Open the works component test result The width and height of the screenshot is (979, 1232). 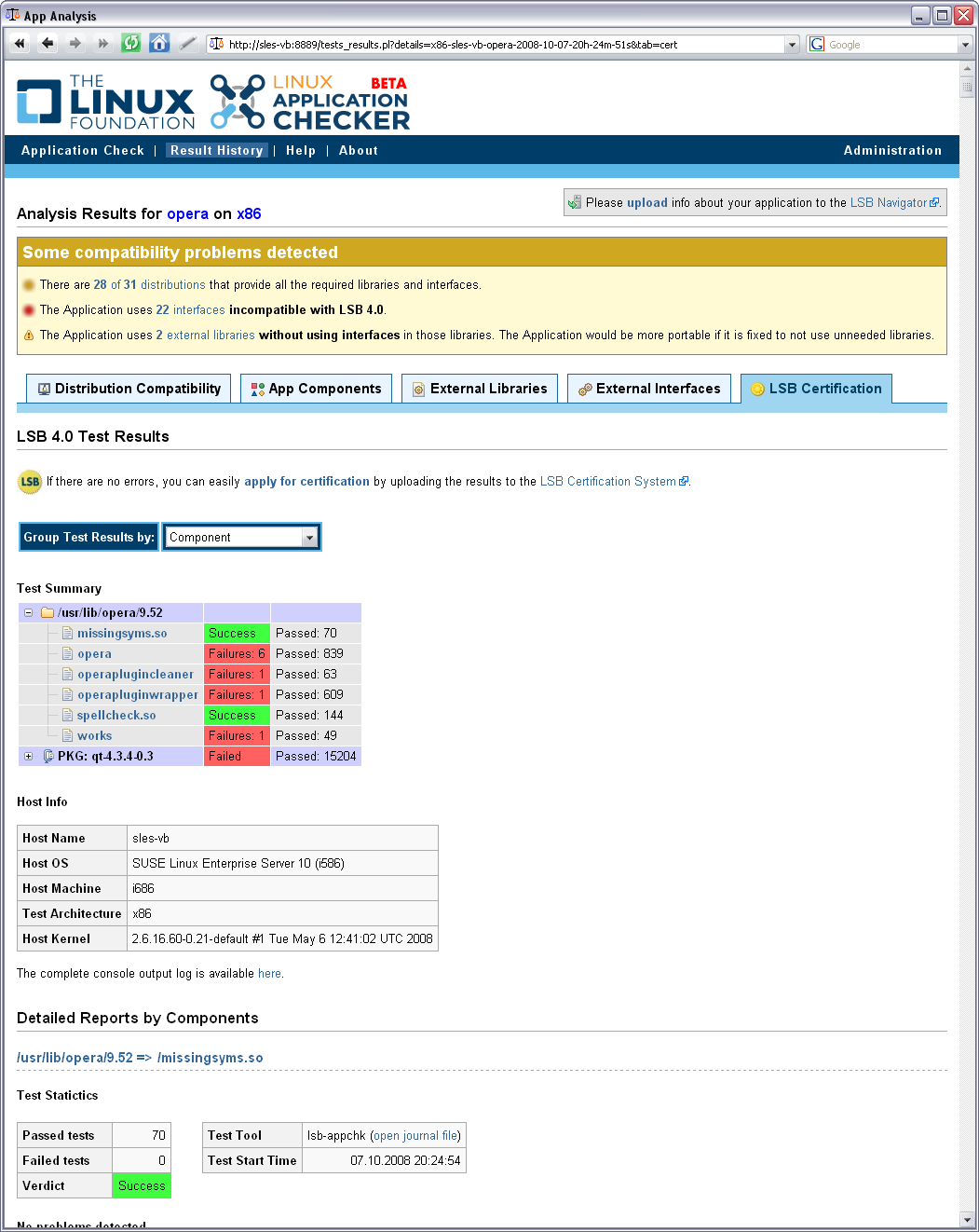click(x=94, y=735)
